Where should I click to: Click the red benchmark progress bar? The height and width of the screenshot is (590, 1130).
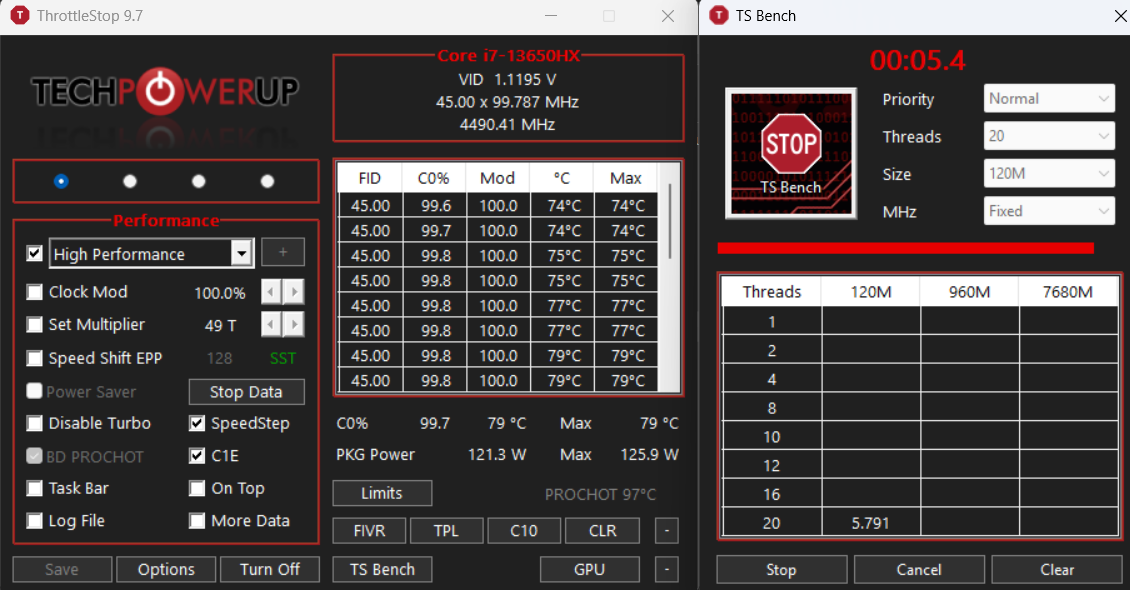coord(905,249)
